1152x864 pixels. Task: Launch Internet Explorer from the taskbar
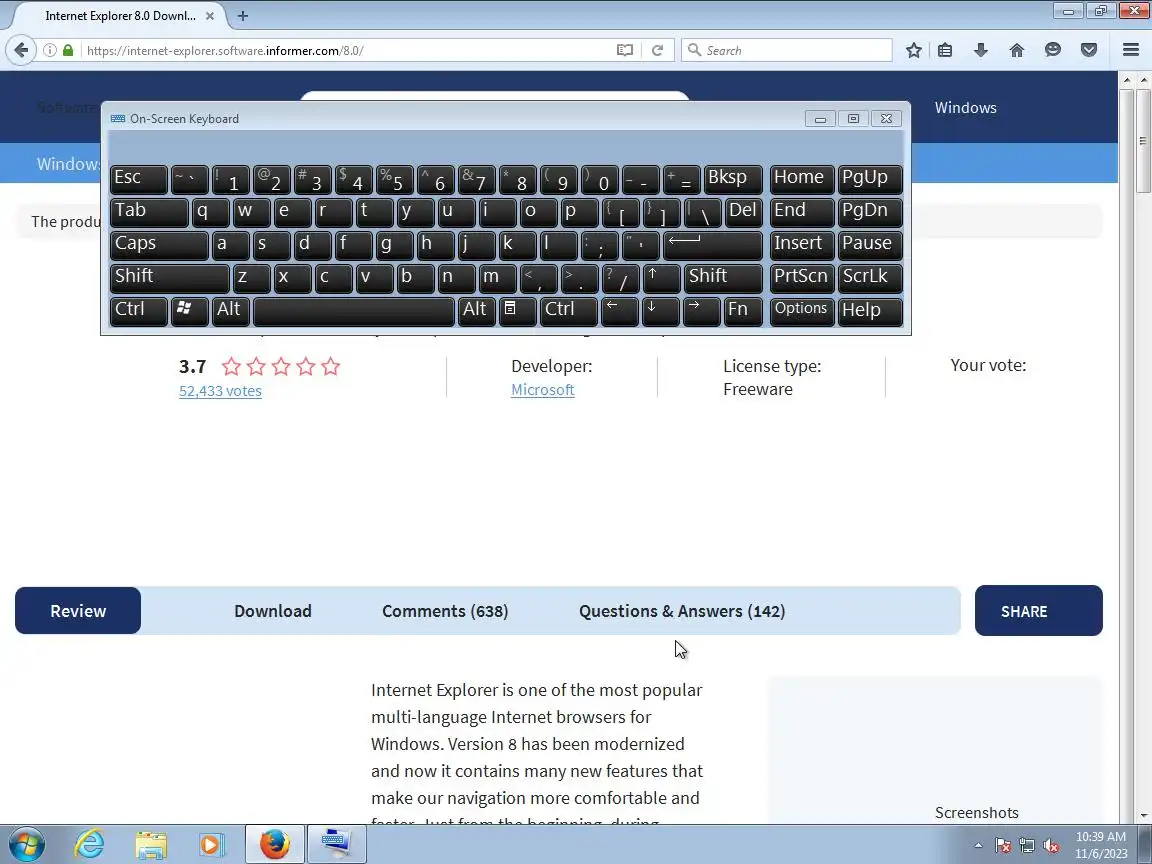tap(89, 844)
